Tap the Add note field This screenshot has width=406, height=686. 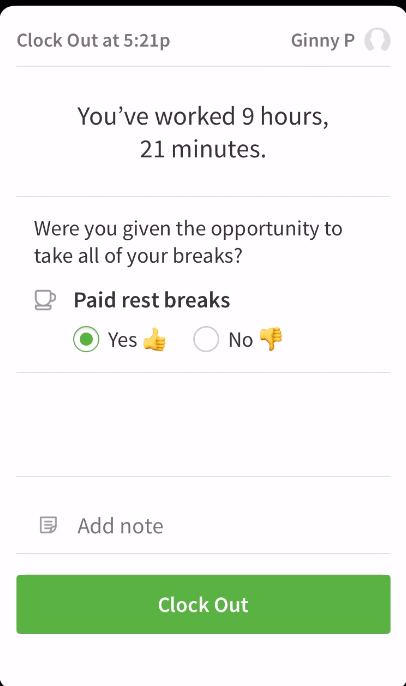203,525
